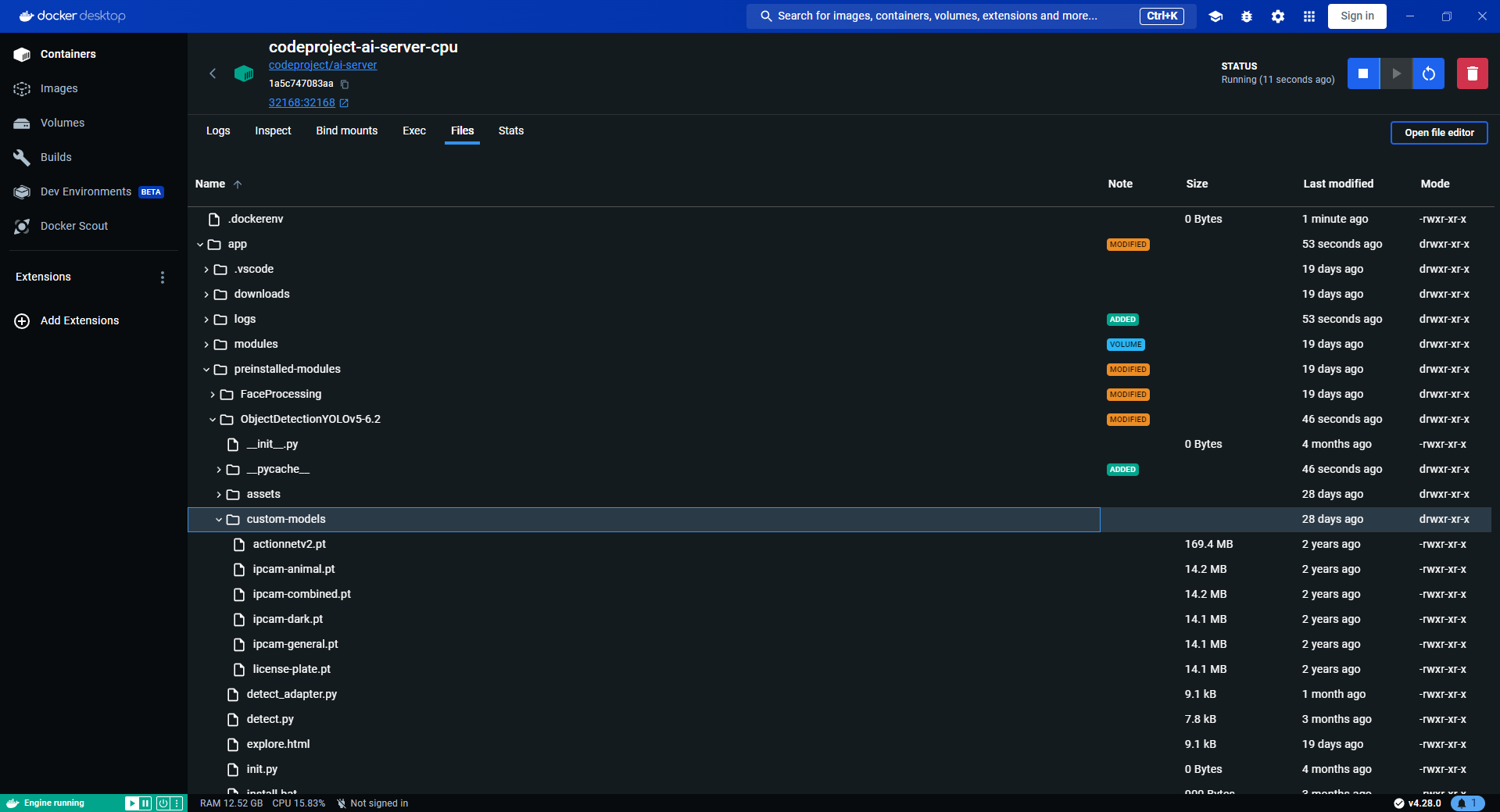Viewport: 1500px width, 812px height.
Task: Open the Extensions three-dot menu
Action: point(163,277)
